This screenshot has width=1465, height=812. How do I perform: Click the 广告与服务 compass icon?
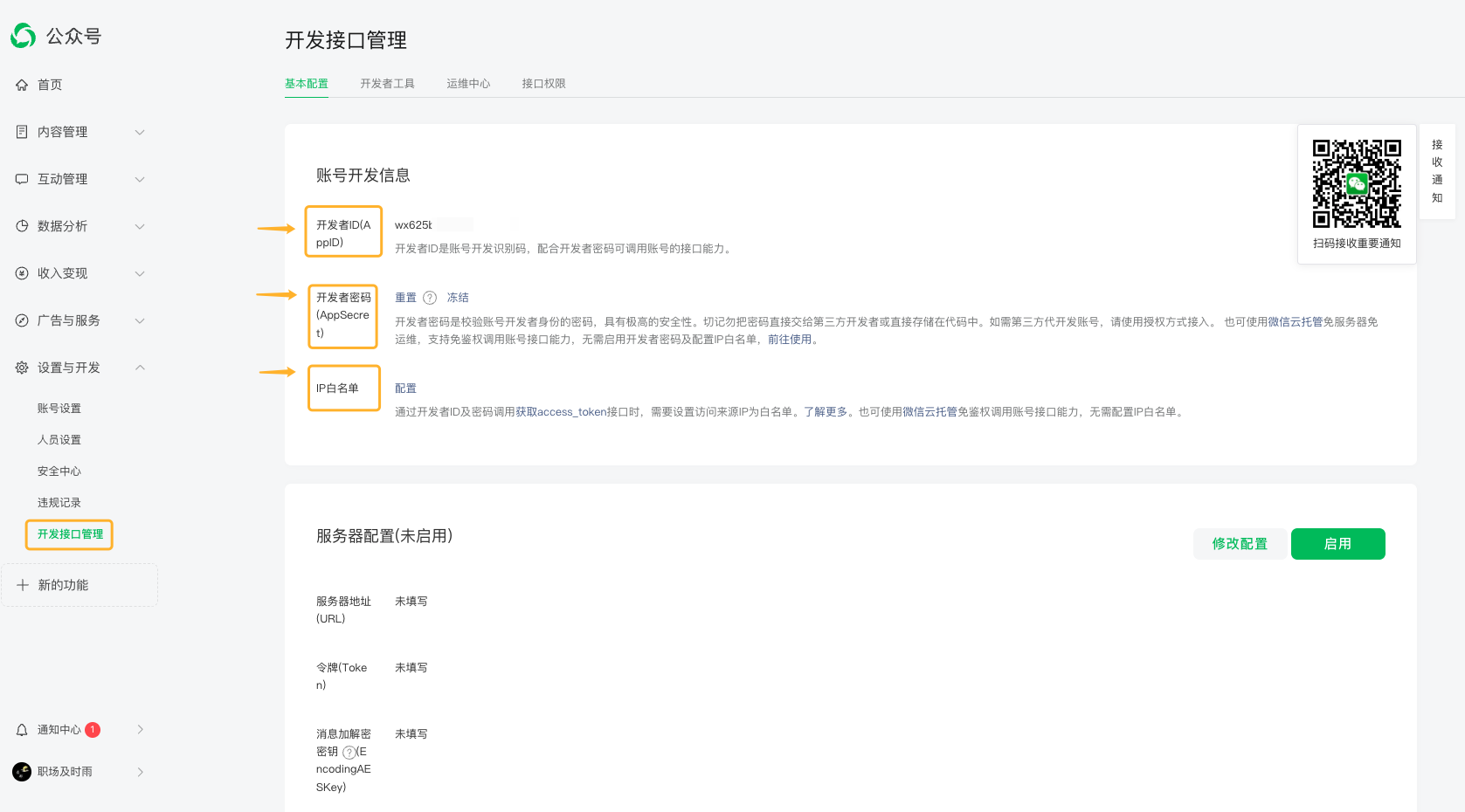[x=22, y=320]
